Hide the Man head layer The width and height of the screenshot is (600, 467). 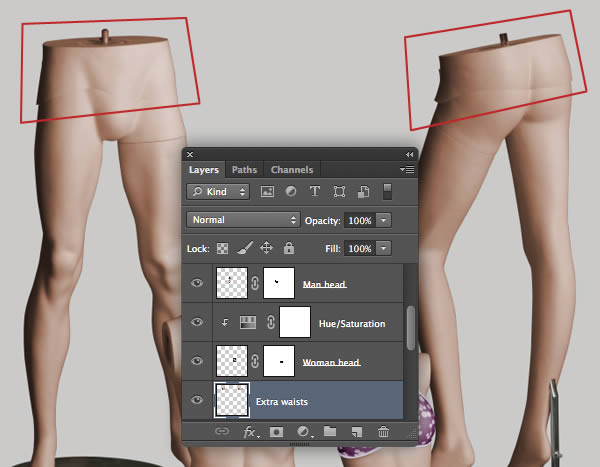(x=197, y=283)
